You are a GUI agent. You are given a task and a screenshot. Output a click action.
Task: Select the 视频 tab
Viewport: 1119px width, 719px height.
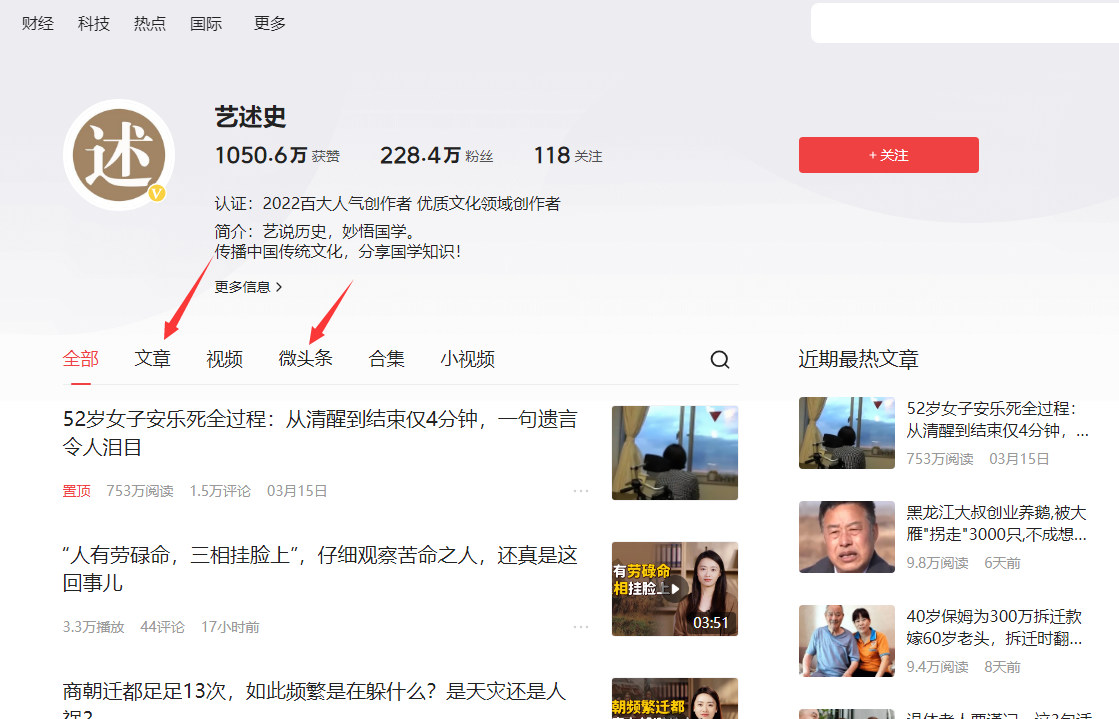224,359
